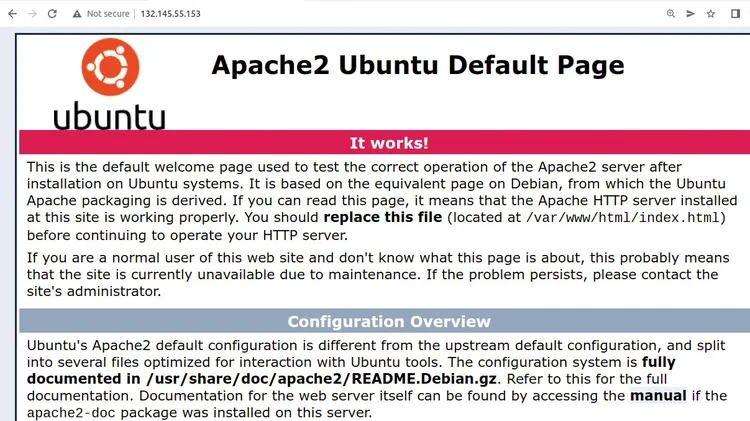Viewport: 750px width, 421px height.
Task: Reload the current page
Action: 52,14
